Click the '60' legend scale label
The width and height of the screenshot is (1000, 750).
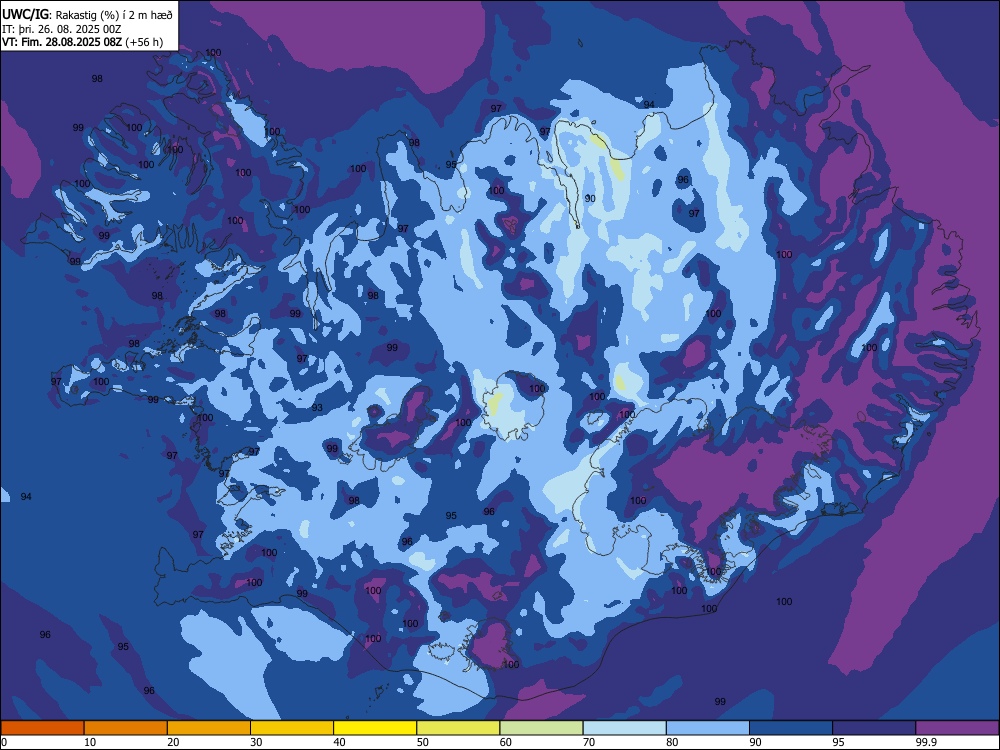tap(506, 742)
